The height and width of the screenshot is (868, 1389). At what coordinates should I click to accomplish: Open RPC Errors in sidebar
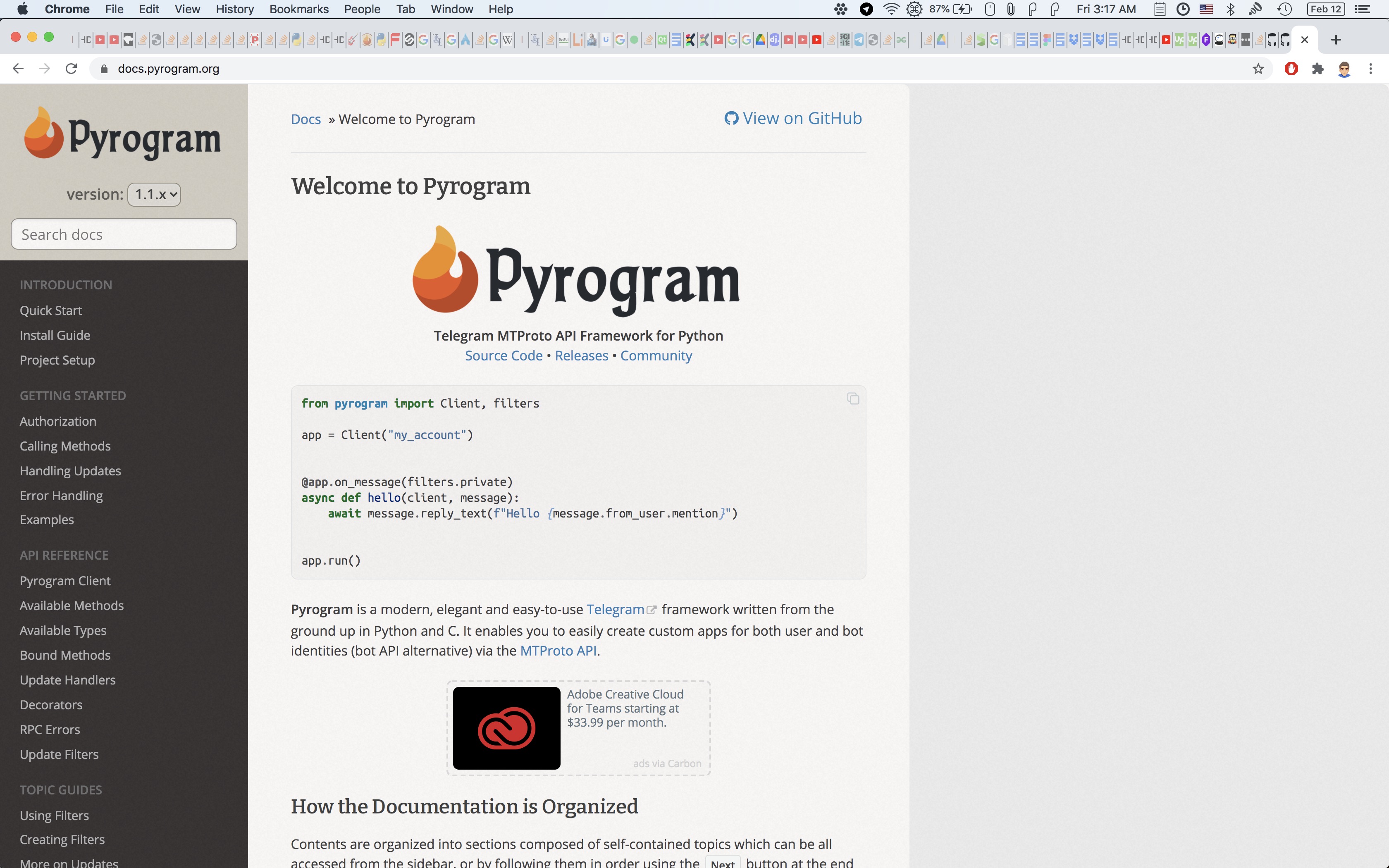(49, 730)
